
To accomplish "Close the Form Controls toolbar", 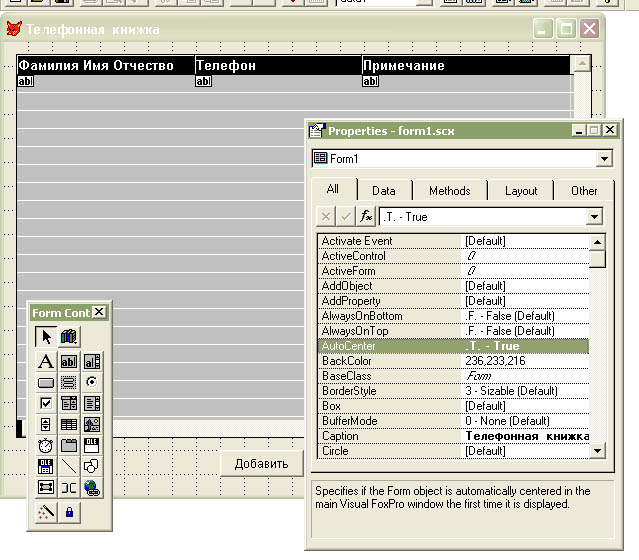I will pyautogui.click(x=99, y=312).
